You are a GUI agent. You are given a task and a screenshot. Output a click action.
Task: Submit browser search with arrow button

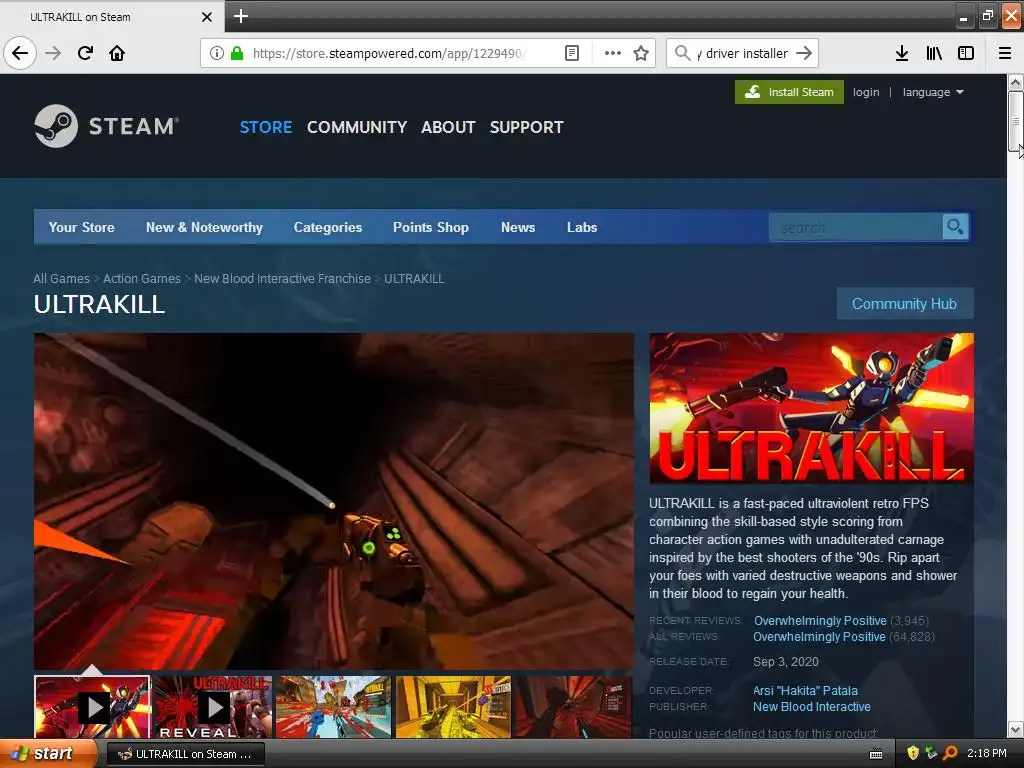click(x=804, y=53)
